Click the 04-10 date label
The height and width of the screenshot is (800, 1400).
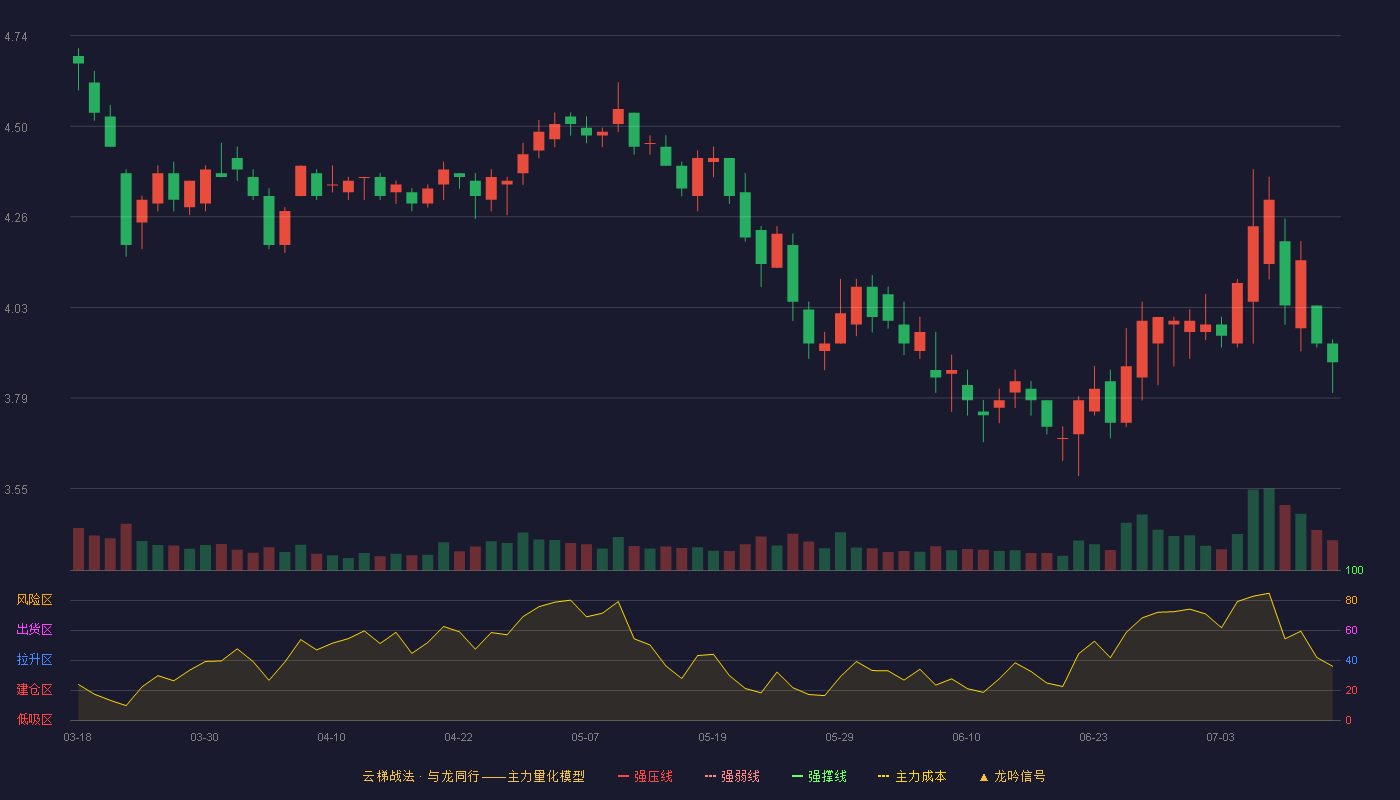[331, 737]
